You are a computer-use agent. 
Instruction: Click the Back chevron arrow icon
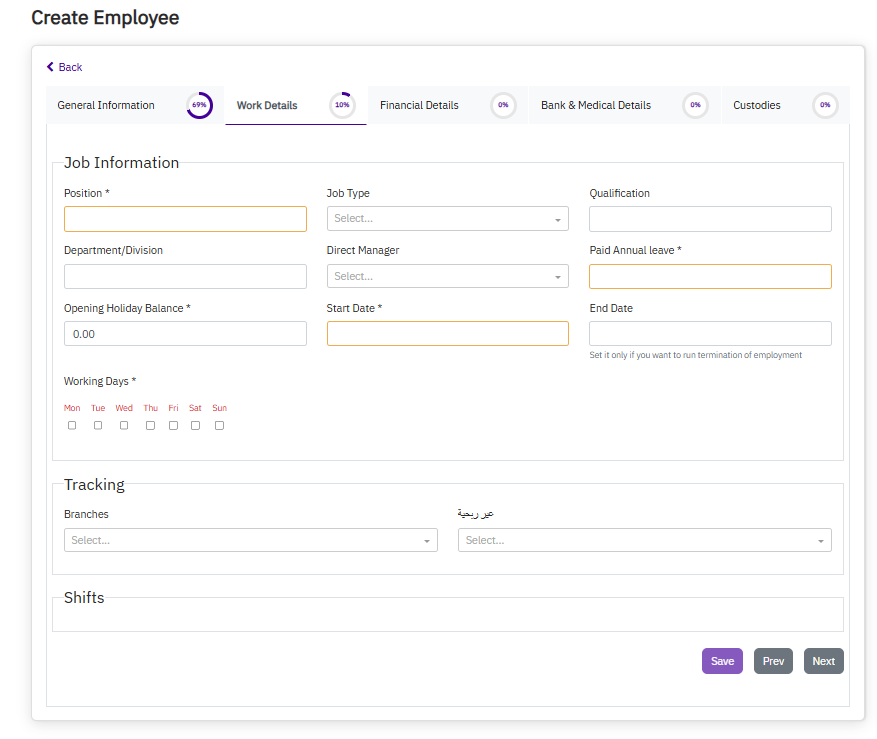point(50,67)
